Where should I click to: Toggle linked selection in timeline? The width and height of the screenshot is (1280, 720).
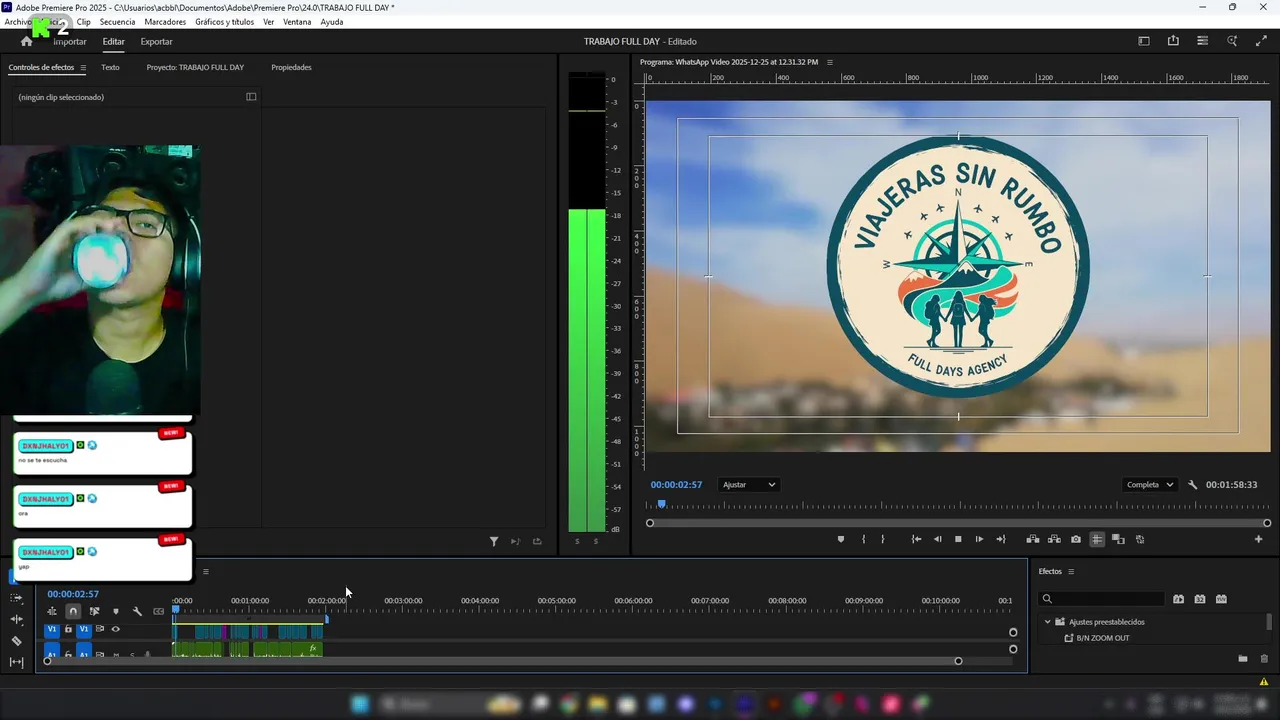[95, 611]
